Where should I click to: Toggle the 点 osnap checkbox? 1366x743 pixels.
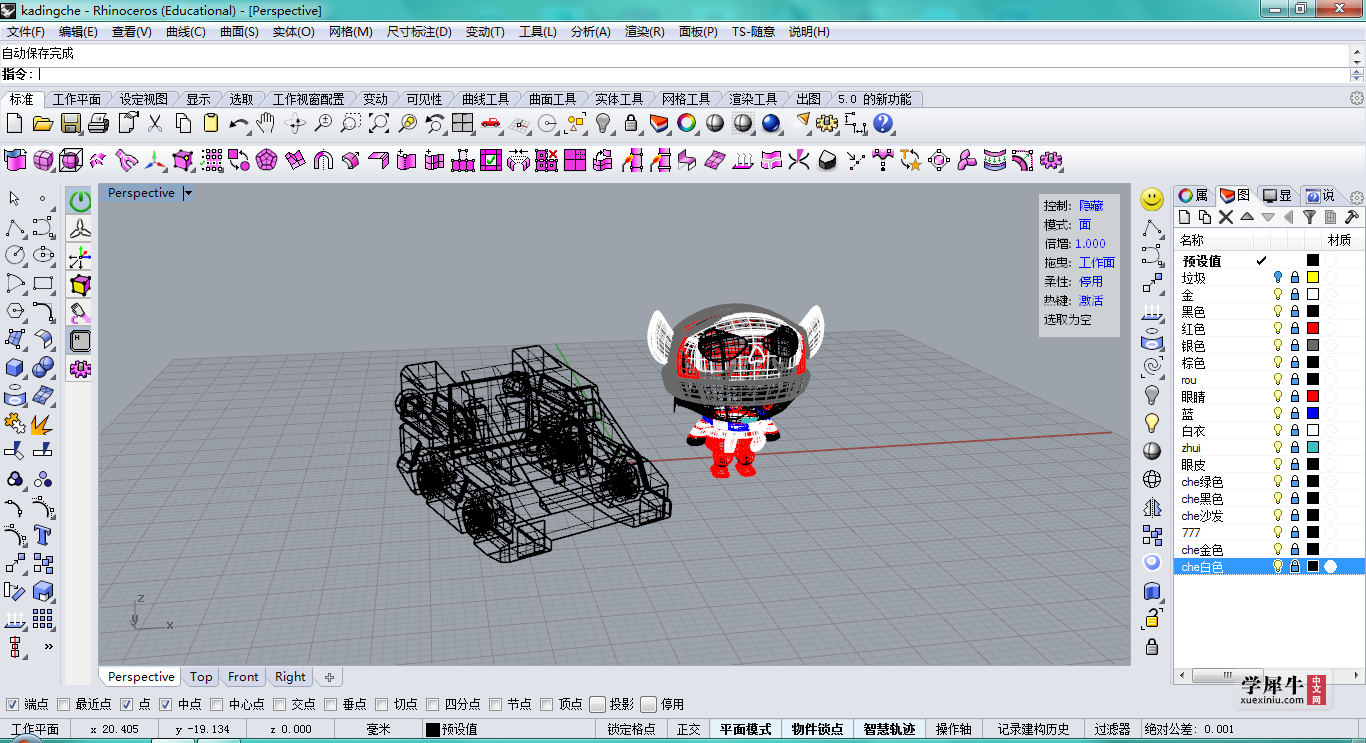[126, 704]
